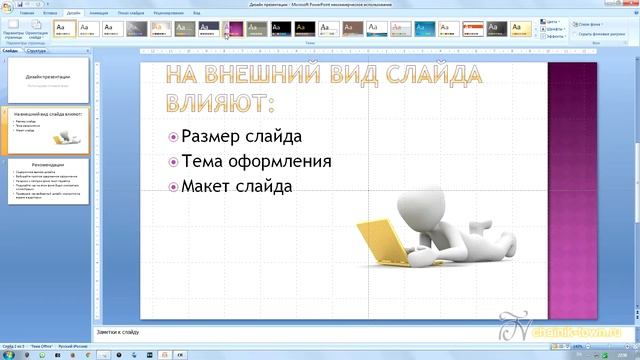Screen dimensions: 640x360
Task: Apply the gray gradient theme thumbnail
Action: pos(136,29)
